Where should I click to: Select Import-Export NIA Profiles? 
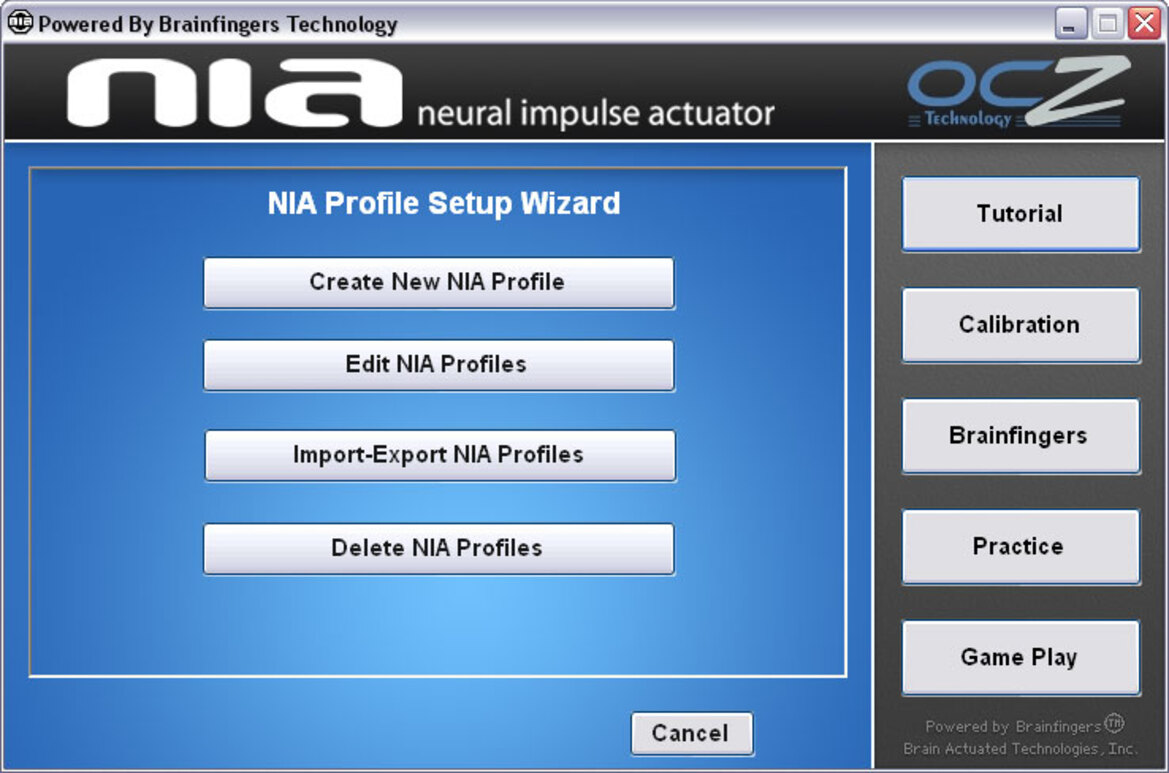[x=440, y=455]
